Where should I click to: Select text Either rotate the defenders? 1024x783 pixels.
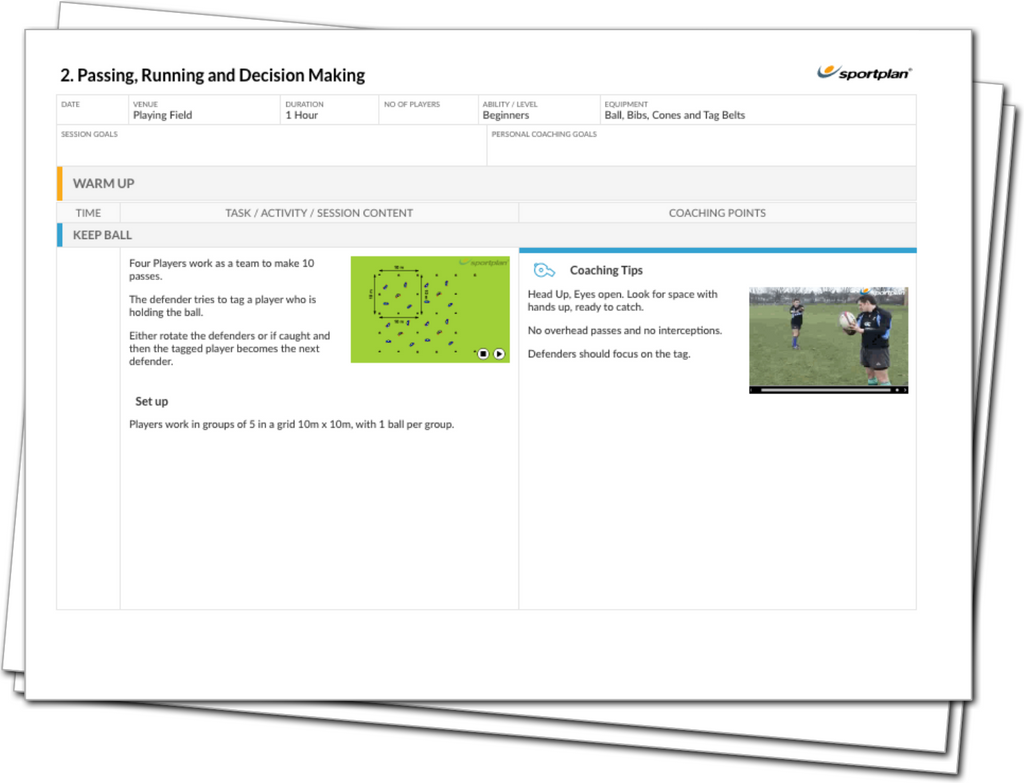[229, 348]
